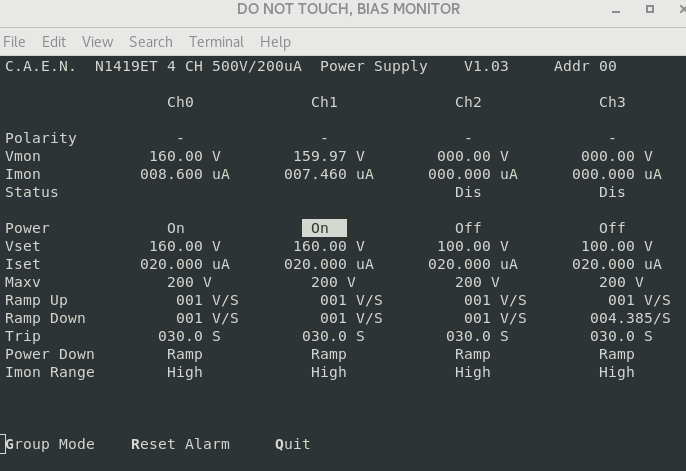Toggle the Ch3 Power Off field
686x471 pixels.
612,228
